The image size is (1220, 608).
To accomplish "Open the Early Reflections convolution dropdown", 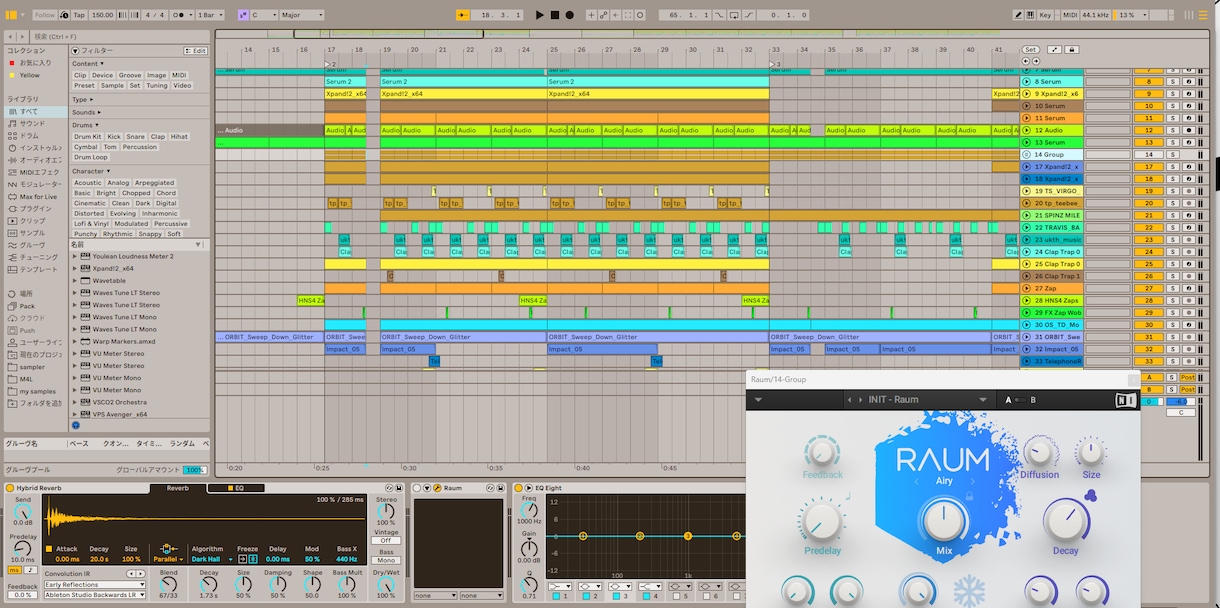I will (94, 584).
